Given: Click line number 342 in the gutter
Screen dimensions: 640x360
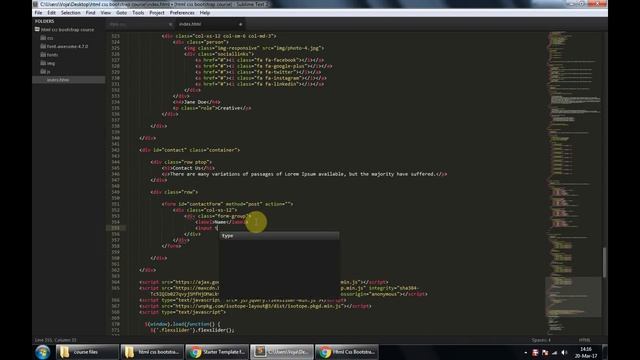Looking at the screenshot, I should pos(115,150).
